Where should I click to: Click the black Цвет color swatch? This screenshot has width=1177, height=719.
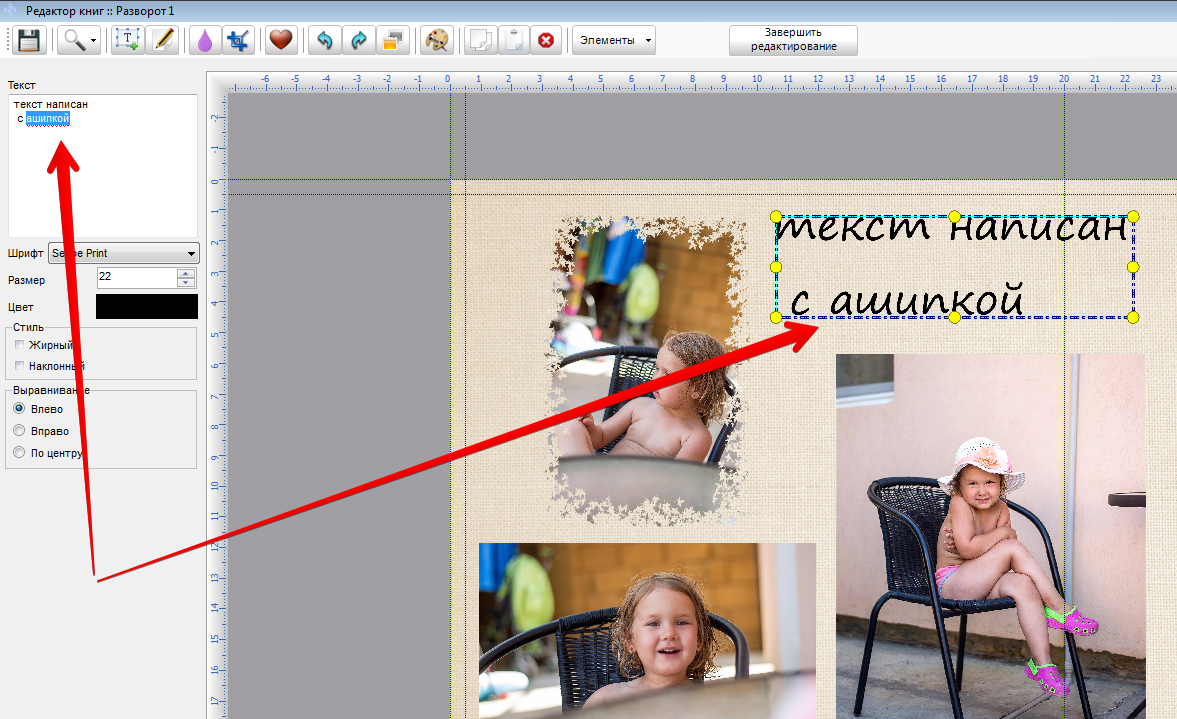[146, 307]
